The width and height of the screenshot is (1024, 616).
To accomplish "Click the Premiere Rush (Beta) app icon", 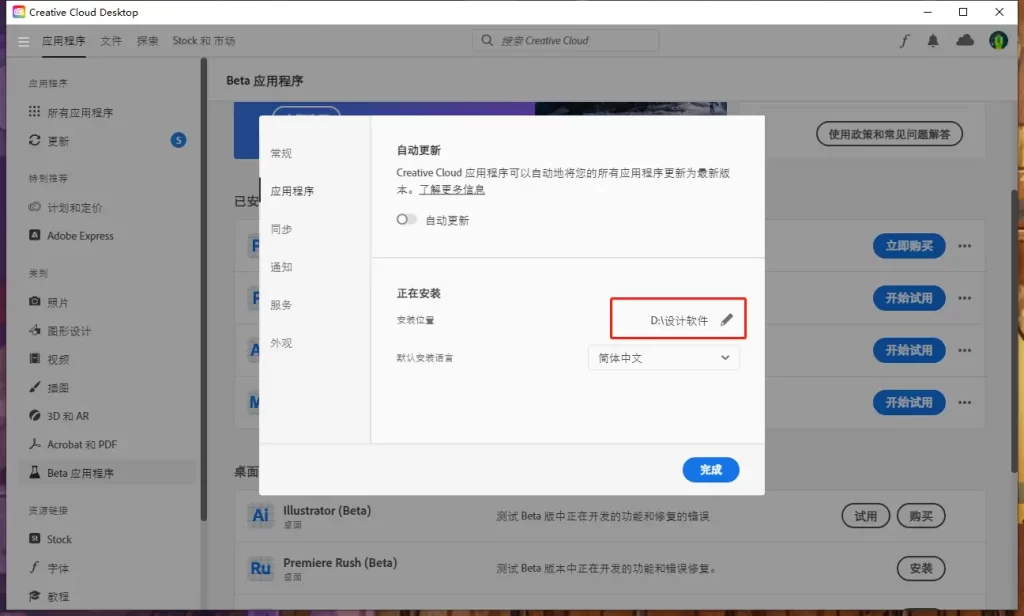I will pos(260,567).
